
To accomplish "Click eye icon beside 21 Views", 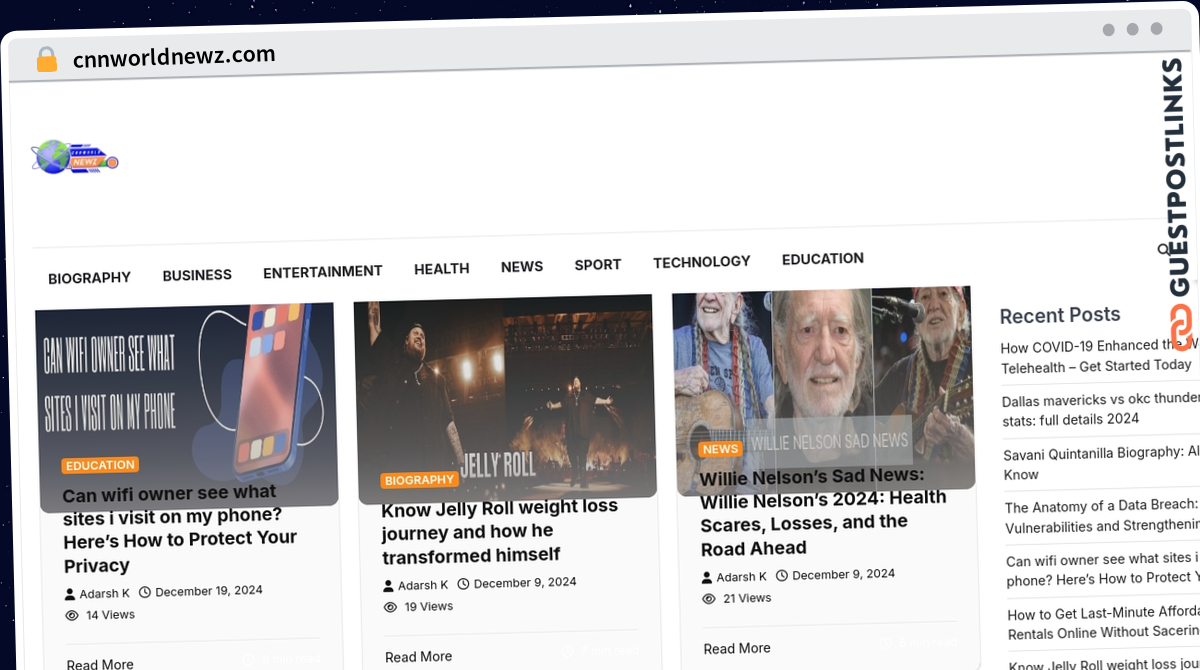I will click(709, 599).
